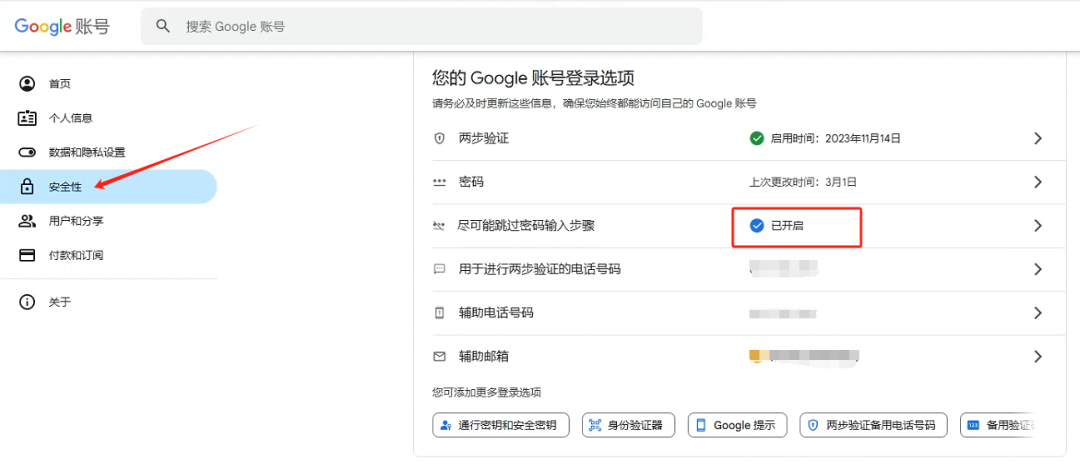Click the 付款和订阅 card icon
The height and width of the screenshot is (470, 1080).
[x=27, y=255]
